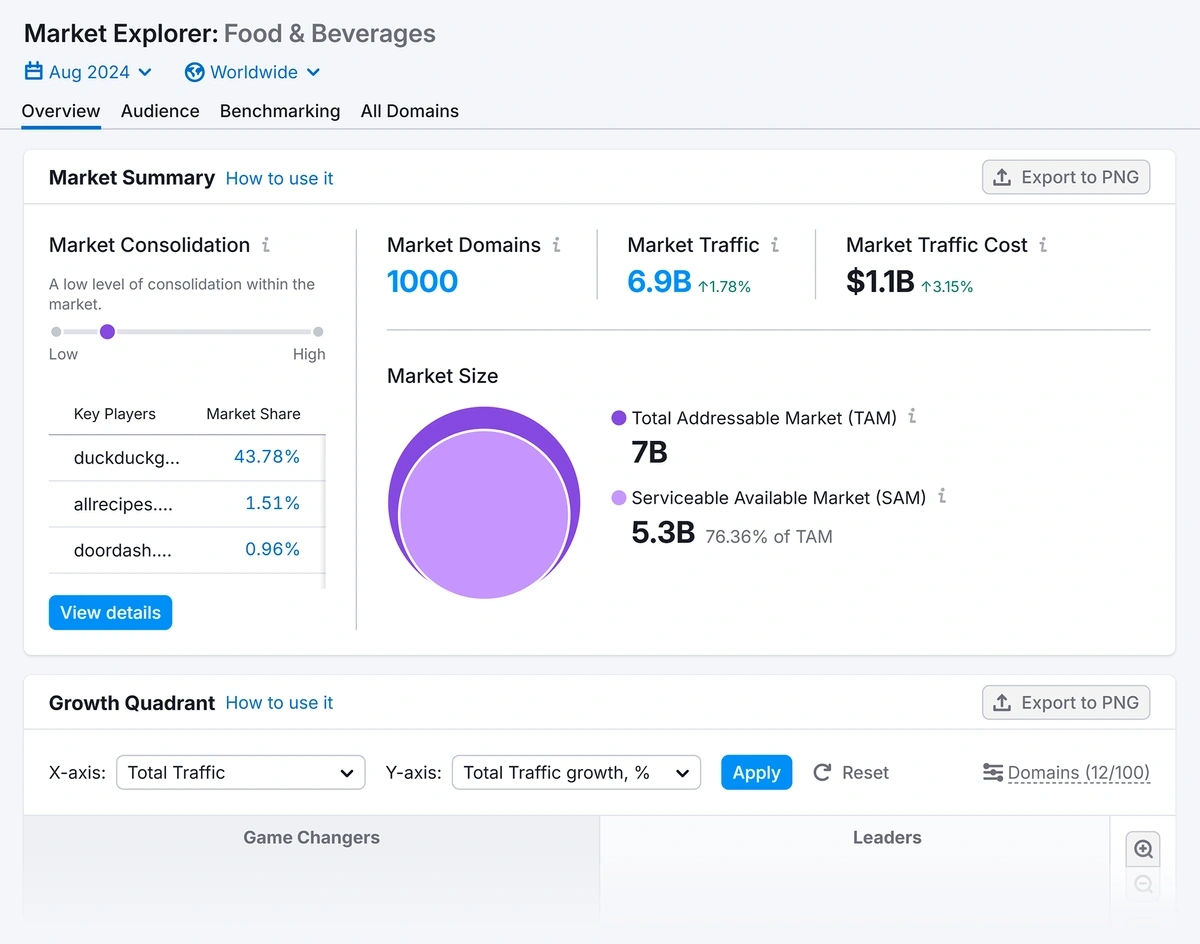Image resolution: width=1200 pixels, height=944 pixels.
Task: Select the duckduckg... key player row
Action: click(187, 458)
